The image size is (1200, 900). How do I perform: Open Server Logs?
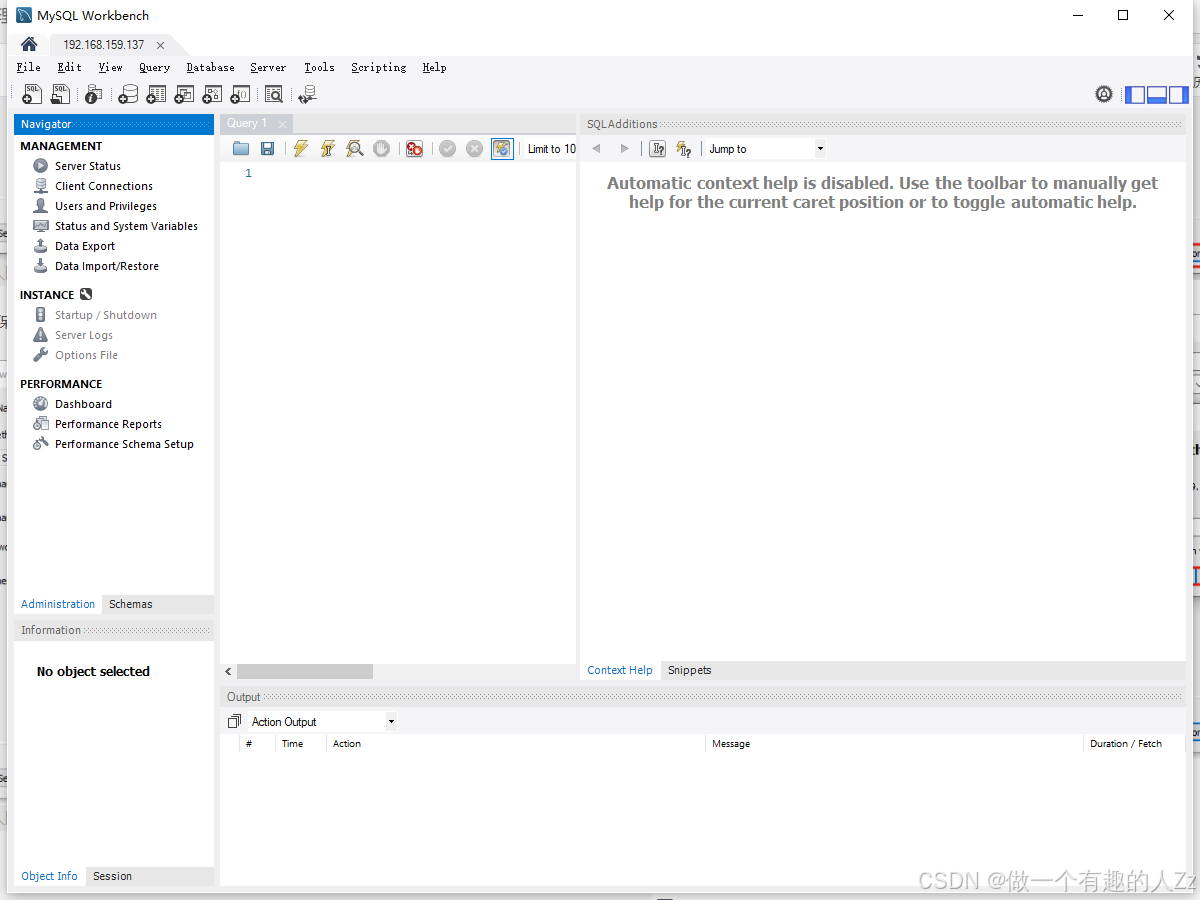tap(84, 335)
